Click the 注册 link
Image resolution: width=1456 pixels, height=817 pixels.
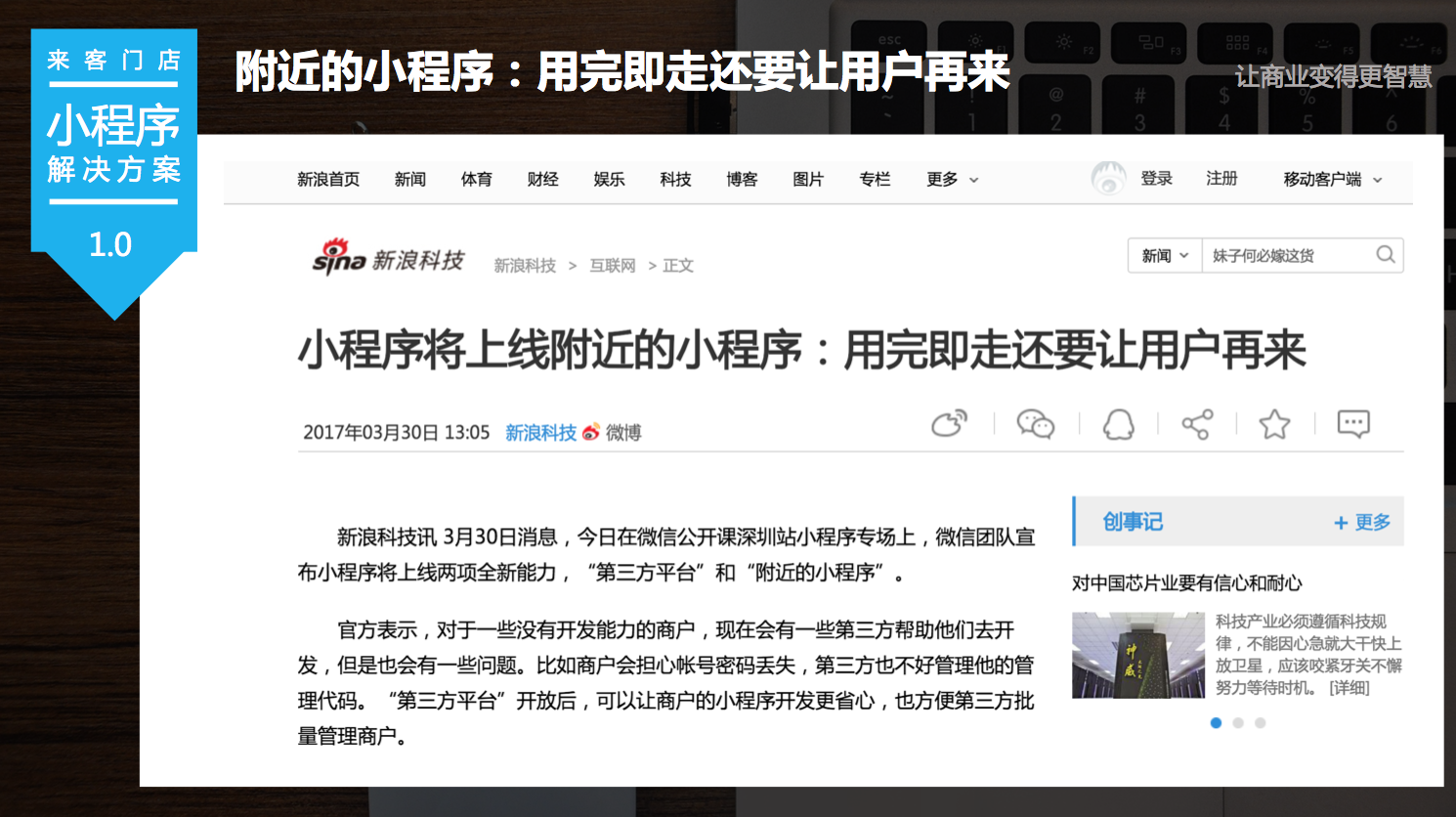pyautogui.click(x=1221, y=179)
